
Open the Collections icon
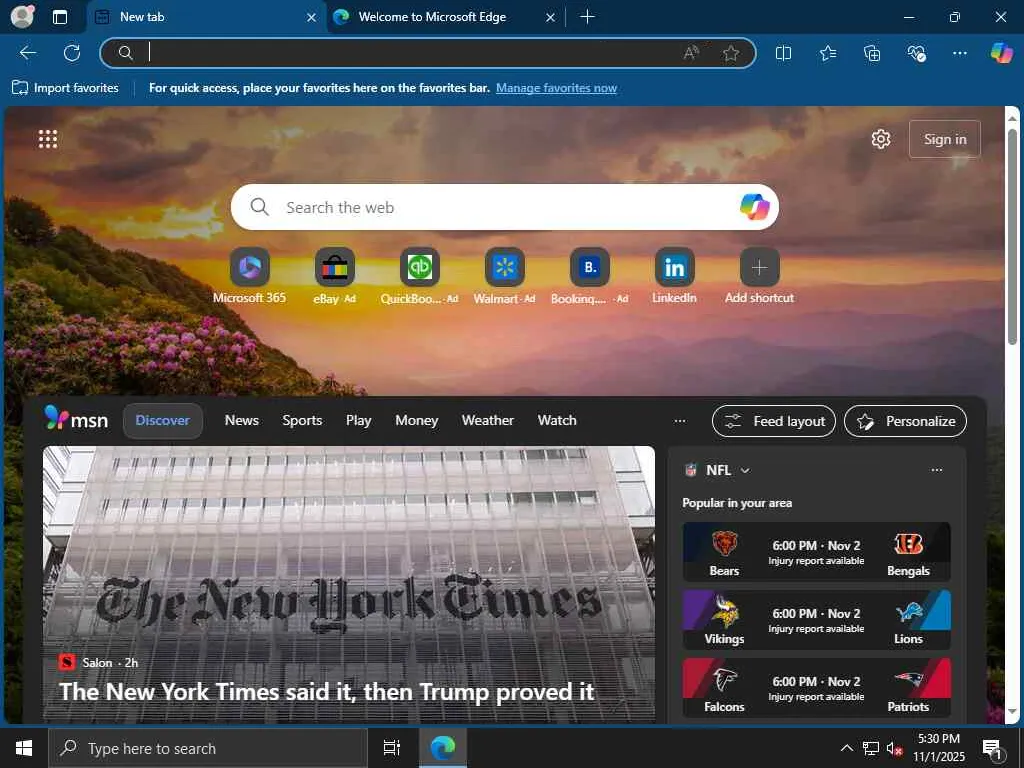pyautogui.click(x=872, y=53)
